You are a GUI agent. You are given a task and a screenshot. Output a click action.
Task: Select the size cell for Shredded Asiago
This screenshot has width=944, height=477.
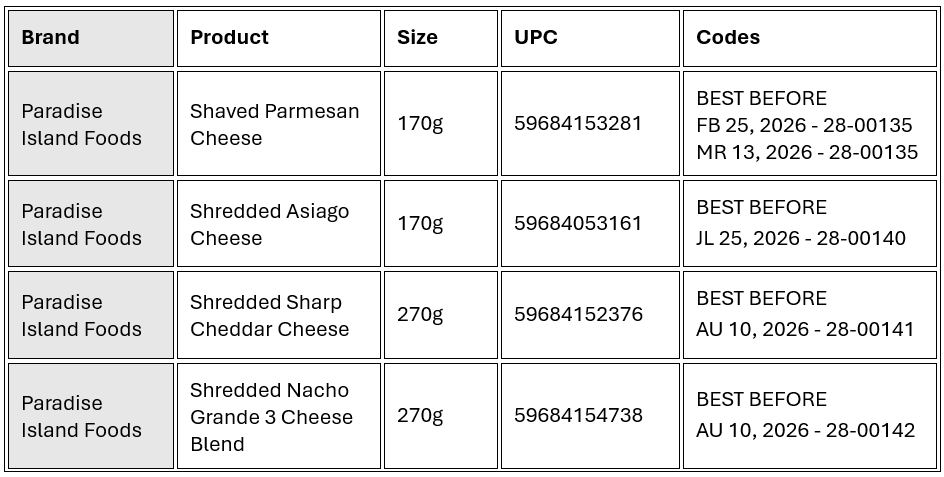tap(420, 224)
